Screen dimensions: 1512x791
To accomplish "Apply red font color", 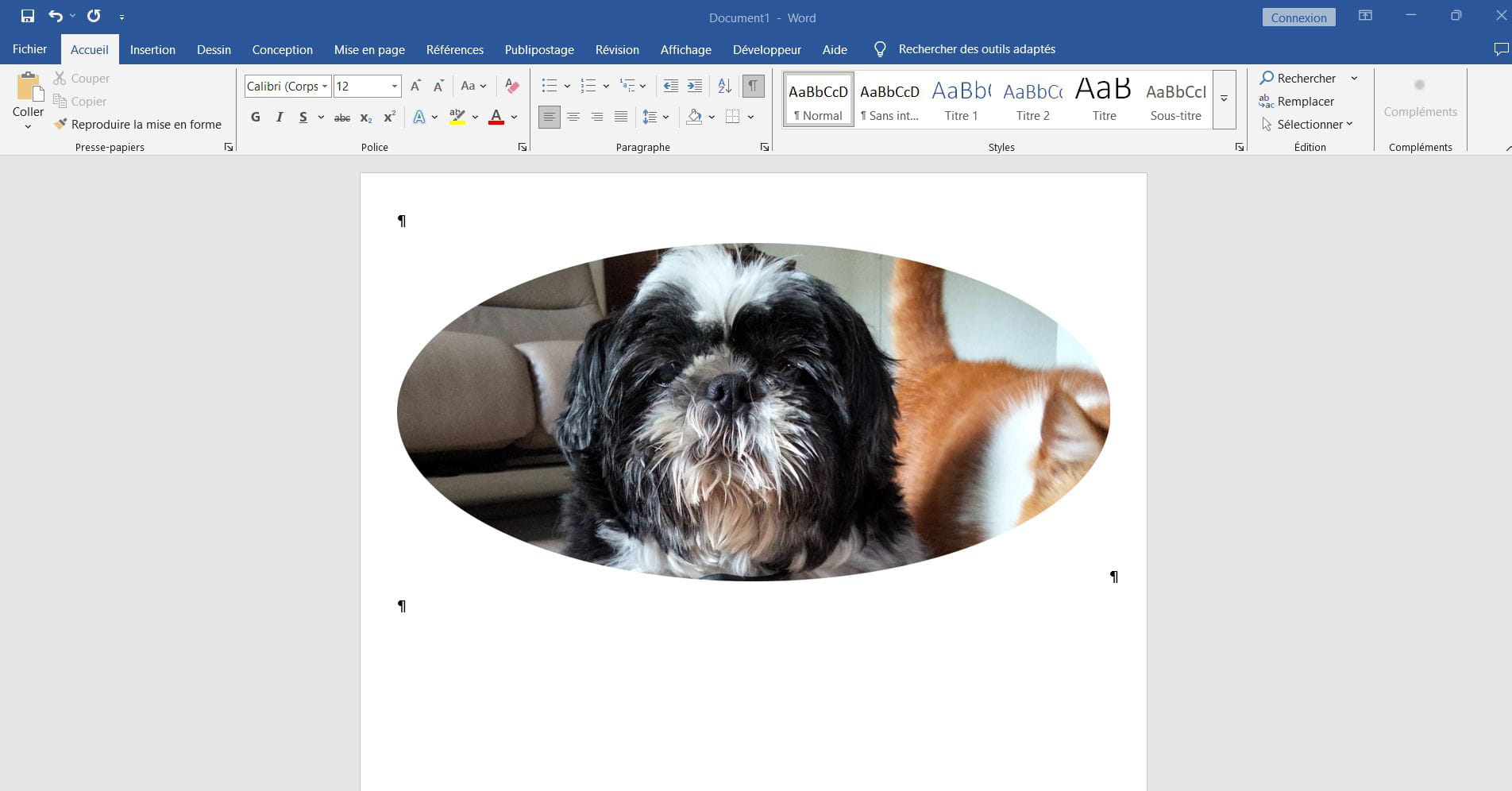I will point(496,118).
